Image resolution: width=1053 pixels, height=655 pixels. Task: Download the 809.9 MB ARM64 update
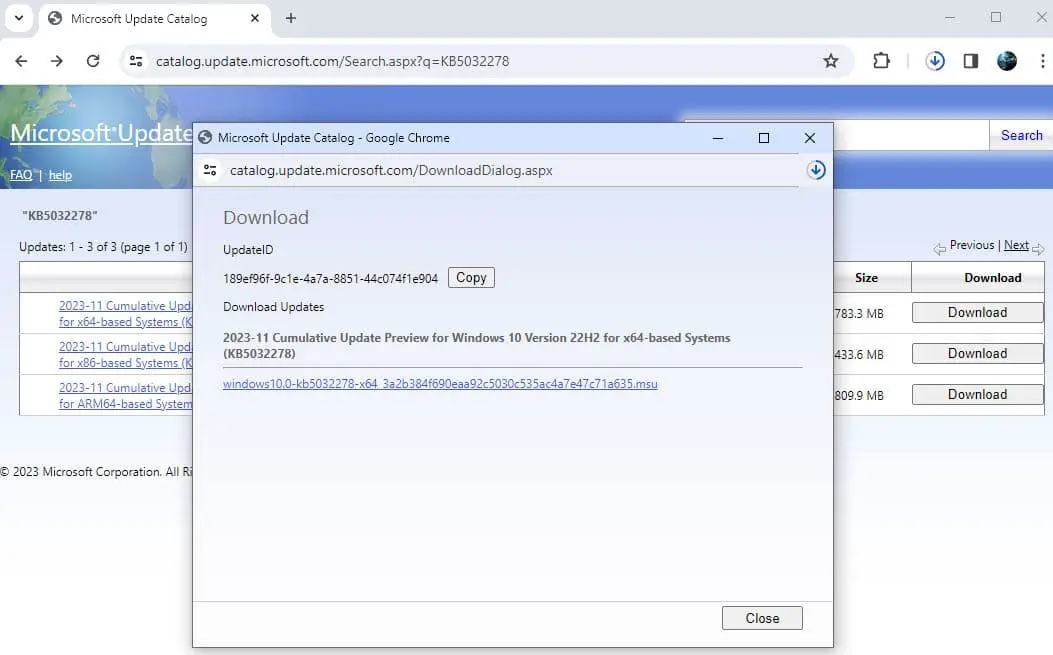pyautogui.click(x=977, y=394)
